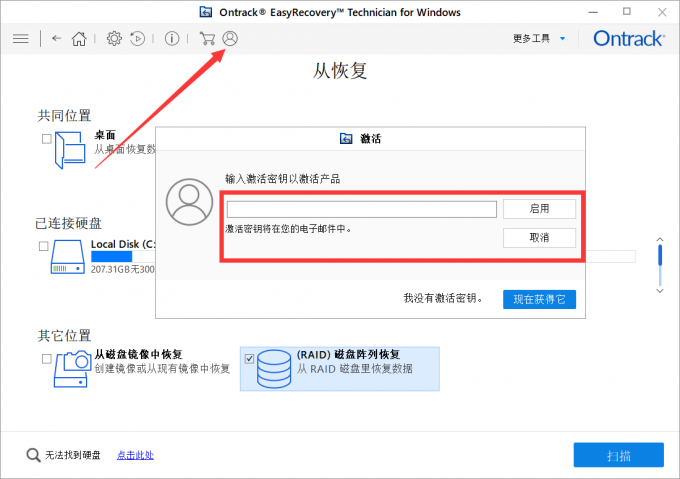Click the 无法找到硬盘 text
Image resolution: width=680 pixels, height=479 pixels.
coord(73,455)
